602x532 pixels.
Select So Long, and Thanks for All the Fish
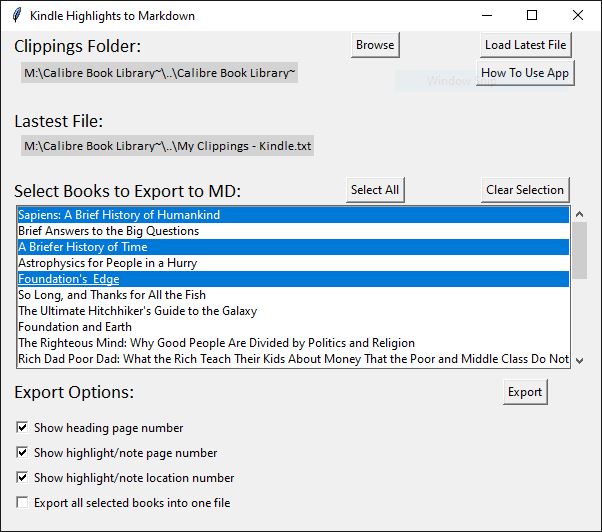pyautogui.click(x=293, y=295)
